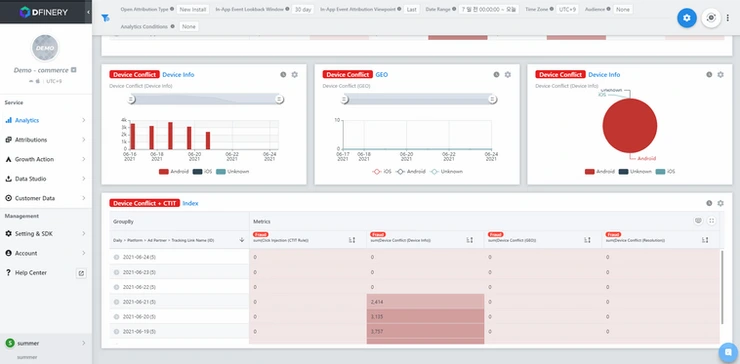The width and height of the screenshot is (740, 364).
Task: Open the summer user profile menu
Action: (46, 343)
